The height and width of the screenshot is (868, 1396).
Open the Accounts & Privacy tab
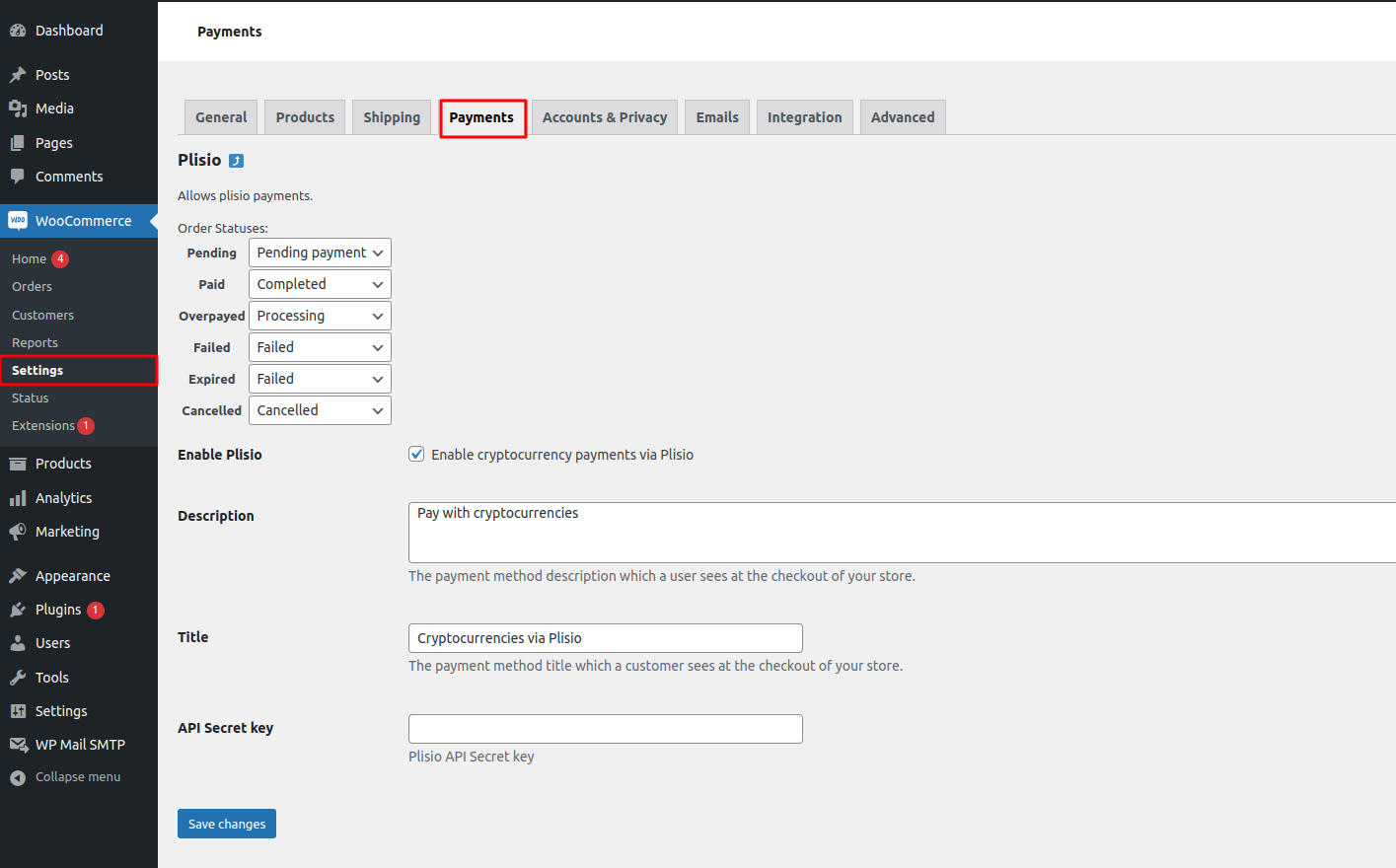(x=605, y=117)
